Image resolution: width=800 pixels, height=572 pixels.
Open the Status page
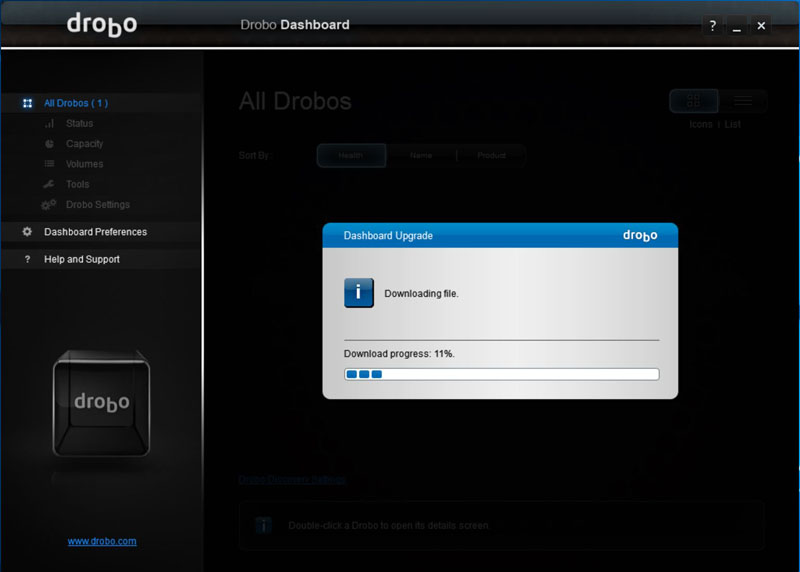(80, 123)
